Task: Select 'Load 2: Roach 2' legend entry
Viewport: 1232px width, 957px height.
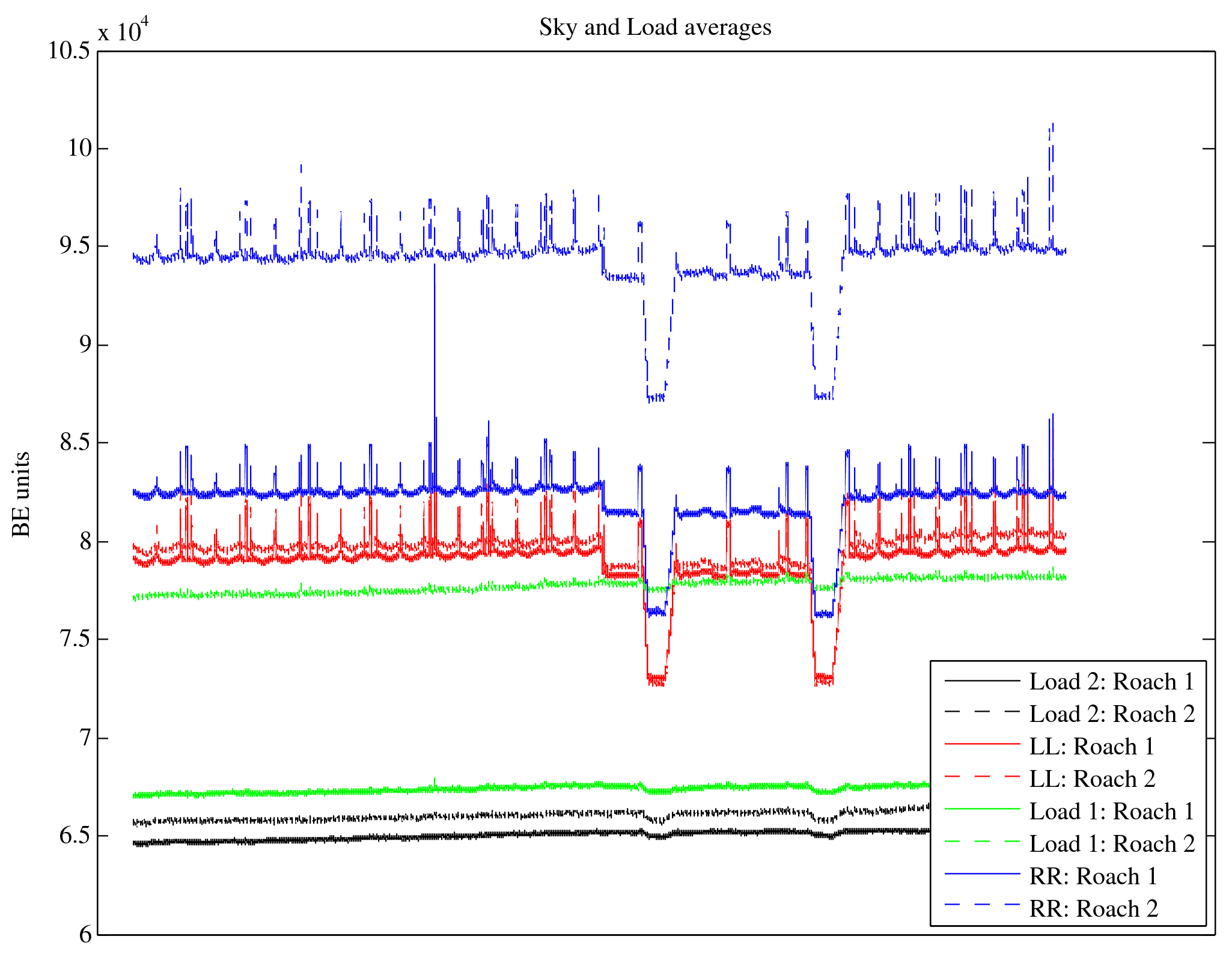Action: (x=1112, y=714)
